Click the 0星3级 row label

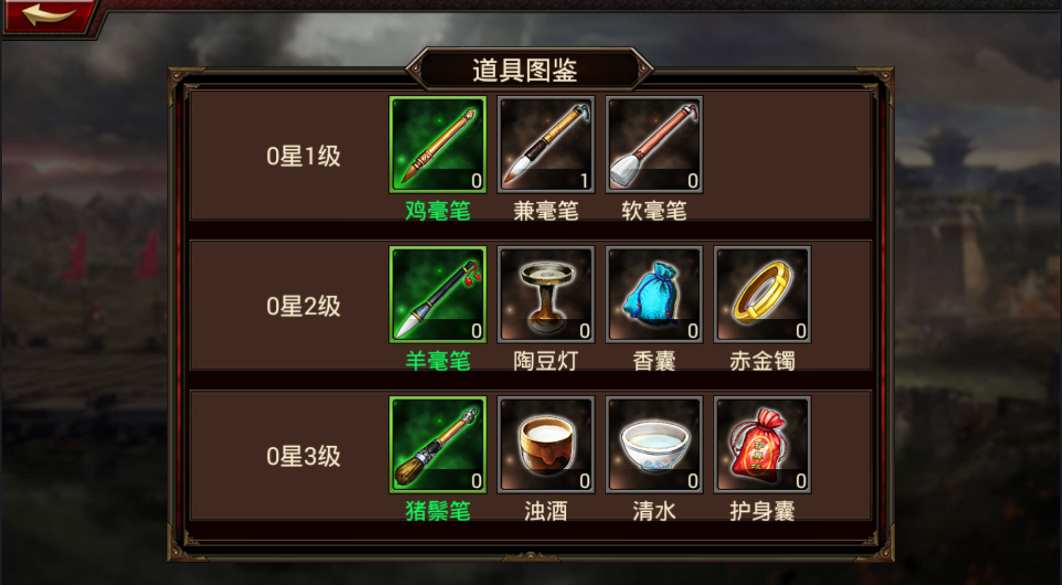point(303,456)
